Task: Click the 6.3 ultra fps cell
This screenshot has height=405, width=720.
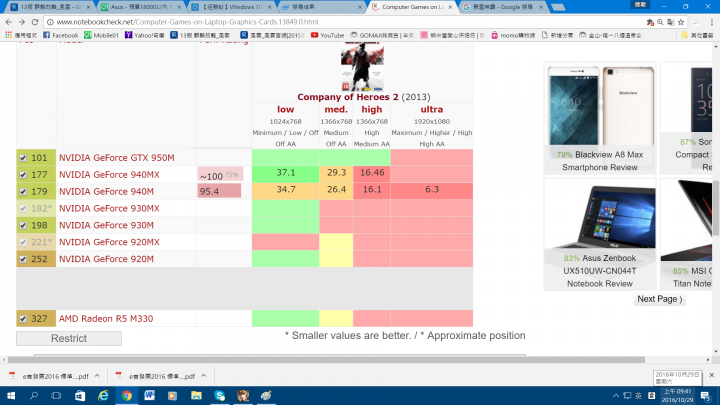Action: pyautogui.click(x=432, y=190)
